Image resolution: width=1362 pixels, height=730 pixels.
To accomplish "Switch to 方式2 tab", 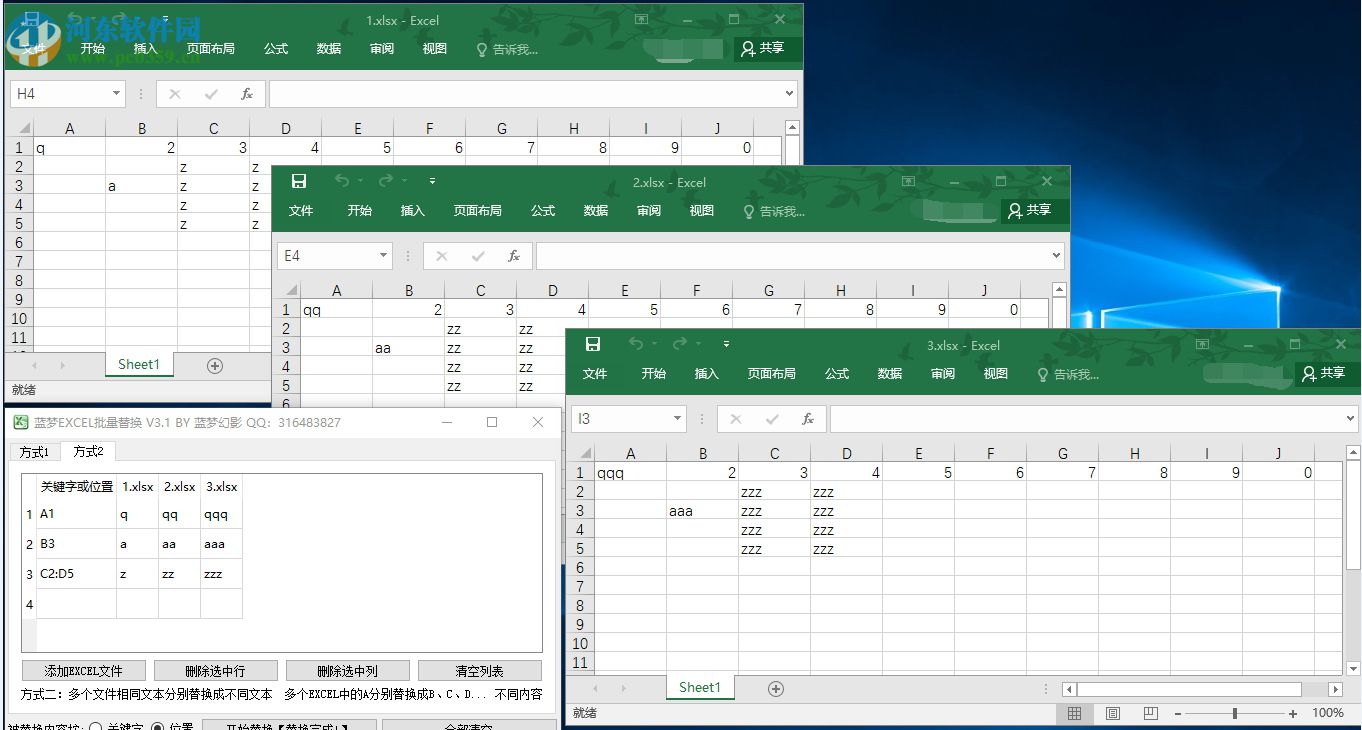I will pyautogui.click(x=89, y=451).
